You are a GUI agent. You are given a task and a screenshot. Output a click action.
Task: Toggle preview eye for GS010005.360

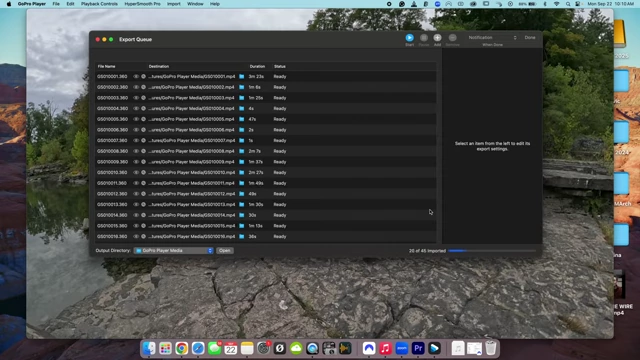coord(136,119)
